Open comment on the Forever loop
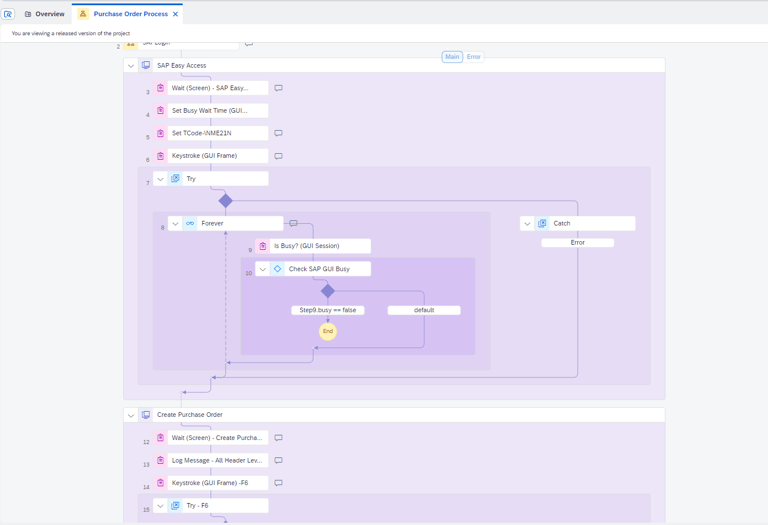Image resolution: width=768 pixels, height=525 pixels. coord(293,223)
